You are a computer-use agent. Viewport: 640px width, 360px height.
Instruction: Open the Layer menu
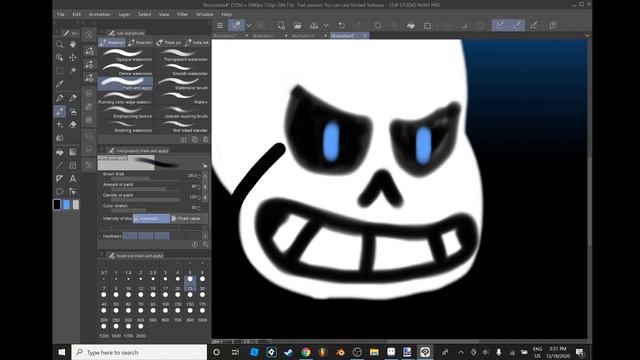pos(124,14)
